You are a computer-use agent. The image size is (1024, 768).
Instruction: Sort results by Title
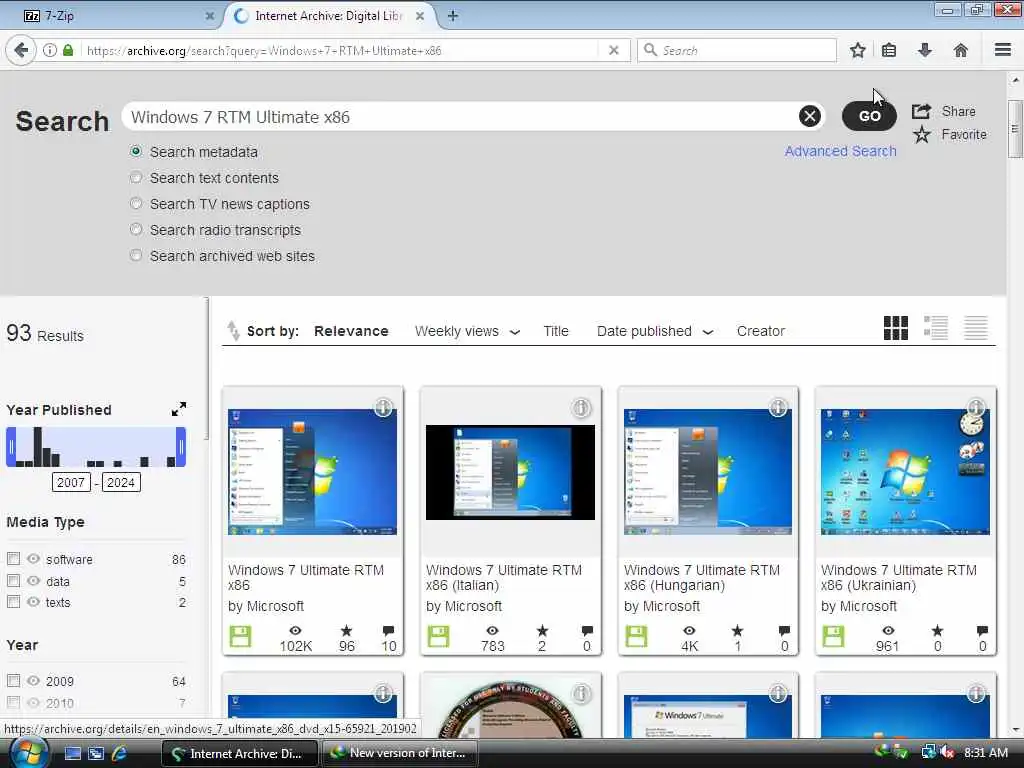click(556, 331)
